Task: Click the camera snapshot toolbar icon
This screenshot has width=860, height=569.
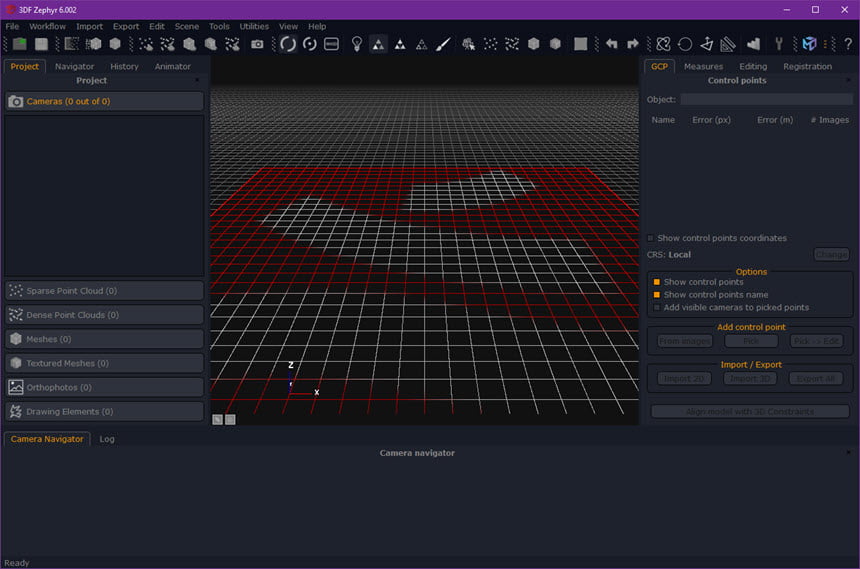Action: [257, 44]
